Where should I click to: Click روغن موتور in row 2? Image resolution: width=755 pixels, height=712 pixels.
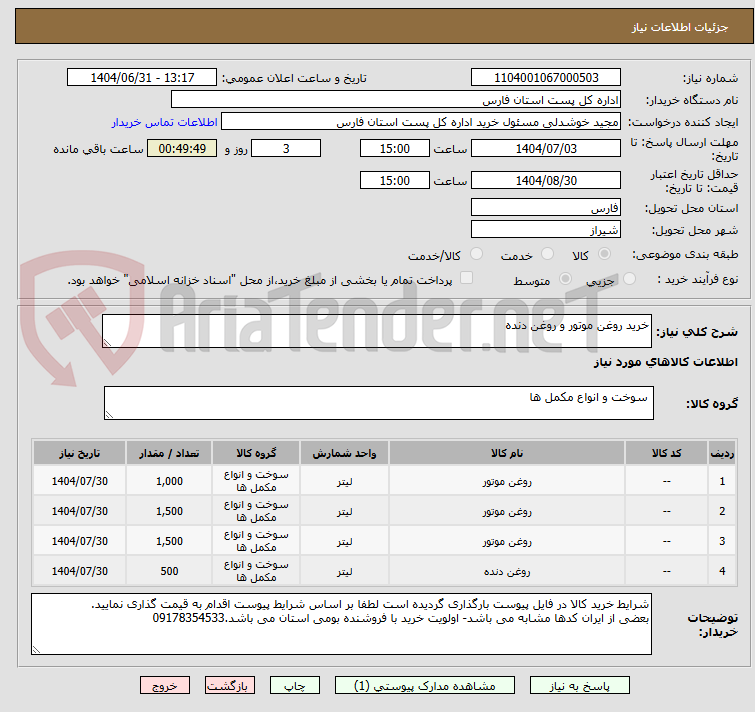tap(507, 511)
